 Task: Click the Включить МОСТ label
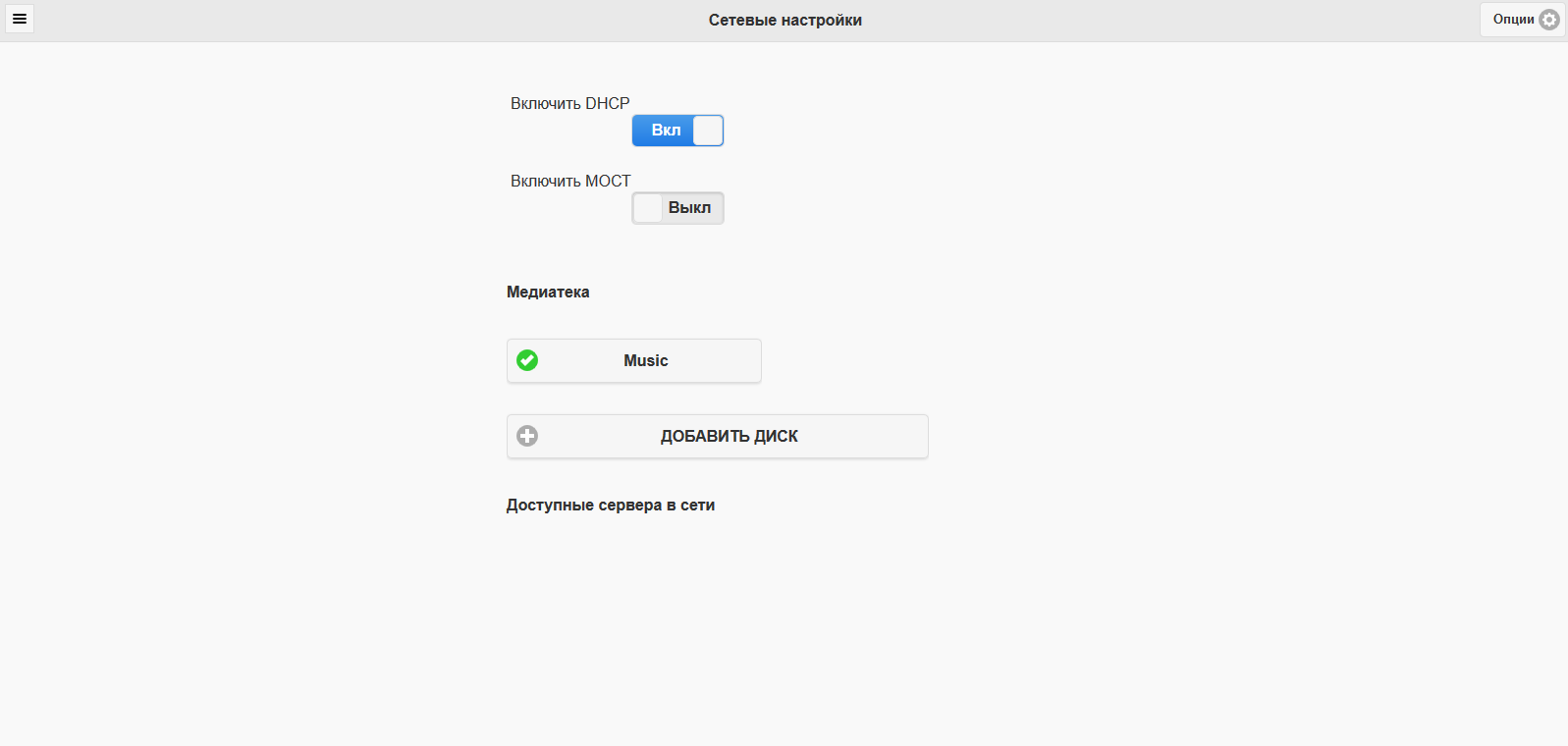(x=570, y=182)
